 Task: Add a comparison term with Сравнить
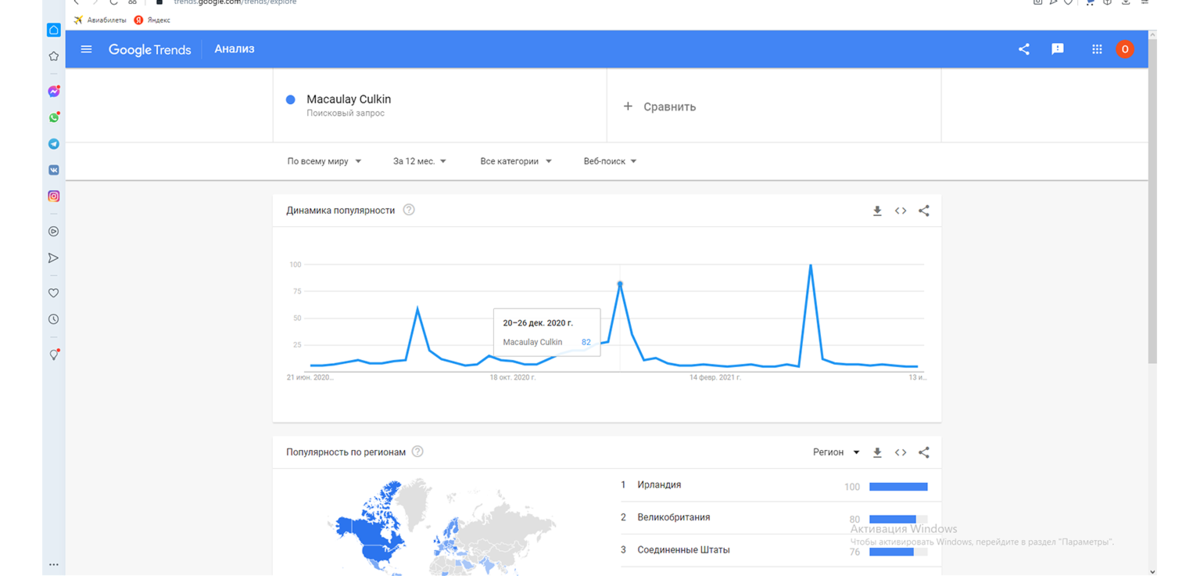tap(660, 106)
